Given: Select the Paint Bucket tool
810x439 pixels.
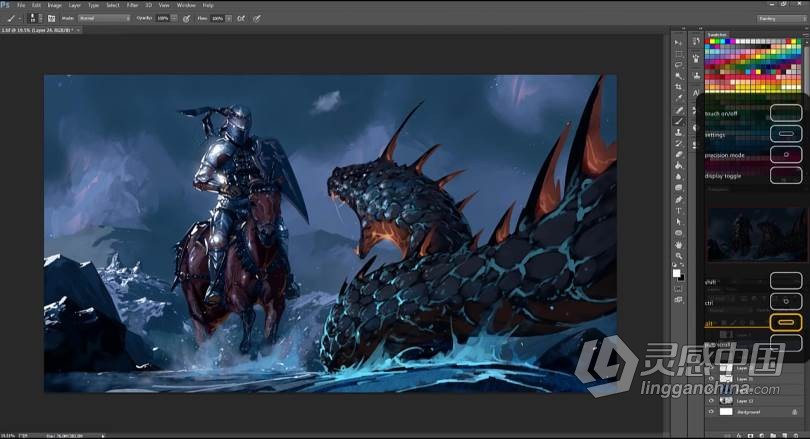Looking at the screenshot, I should (678, 166).
